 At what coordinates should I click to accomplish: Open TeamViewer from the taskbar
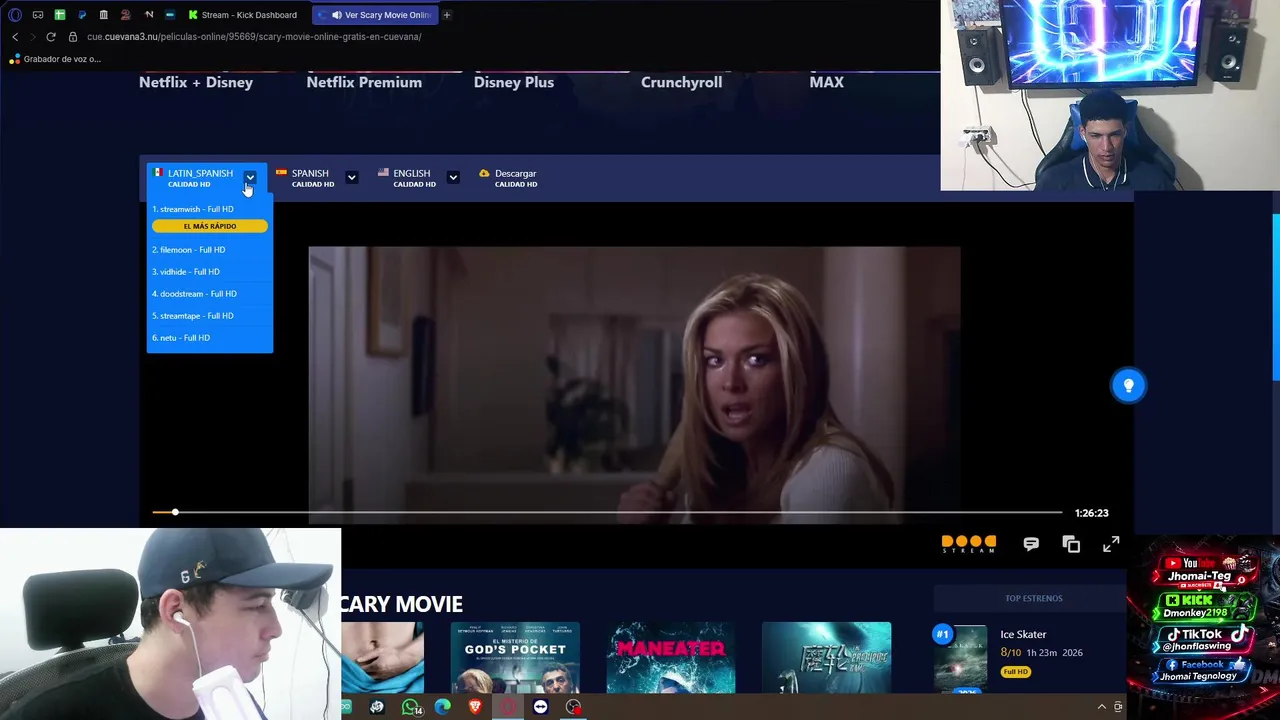tap(541, 707)
